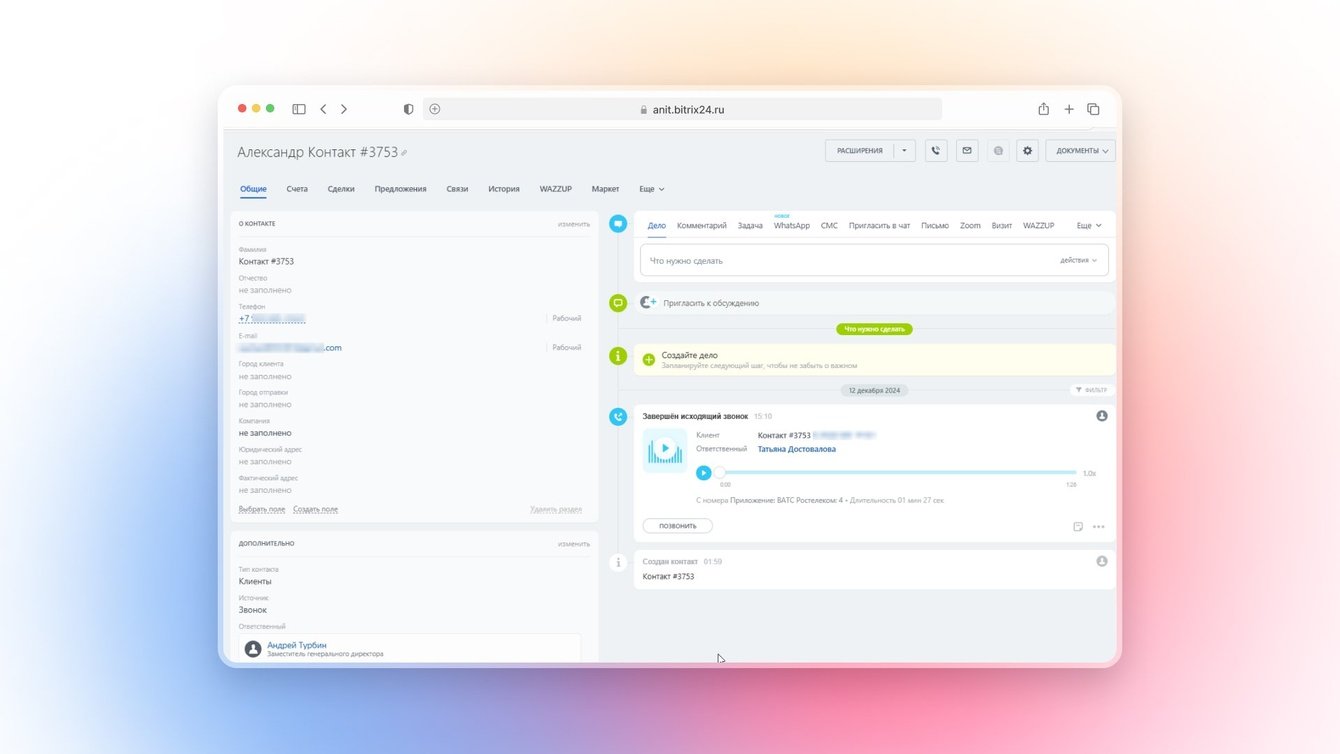Click the РАСШИРЕНИЯ button

point(859,151)
